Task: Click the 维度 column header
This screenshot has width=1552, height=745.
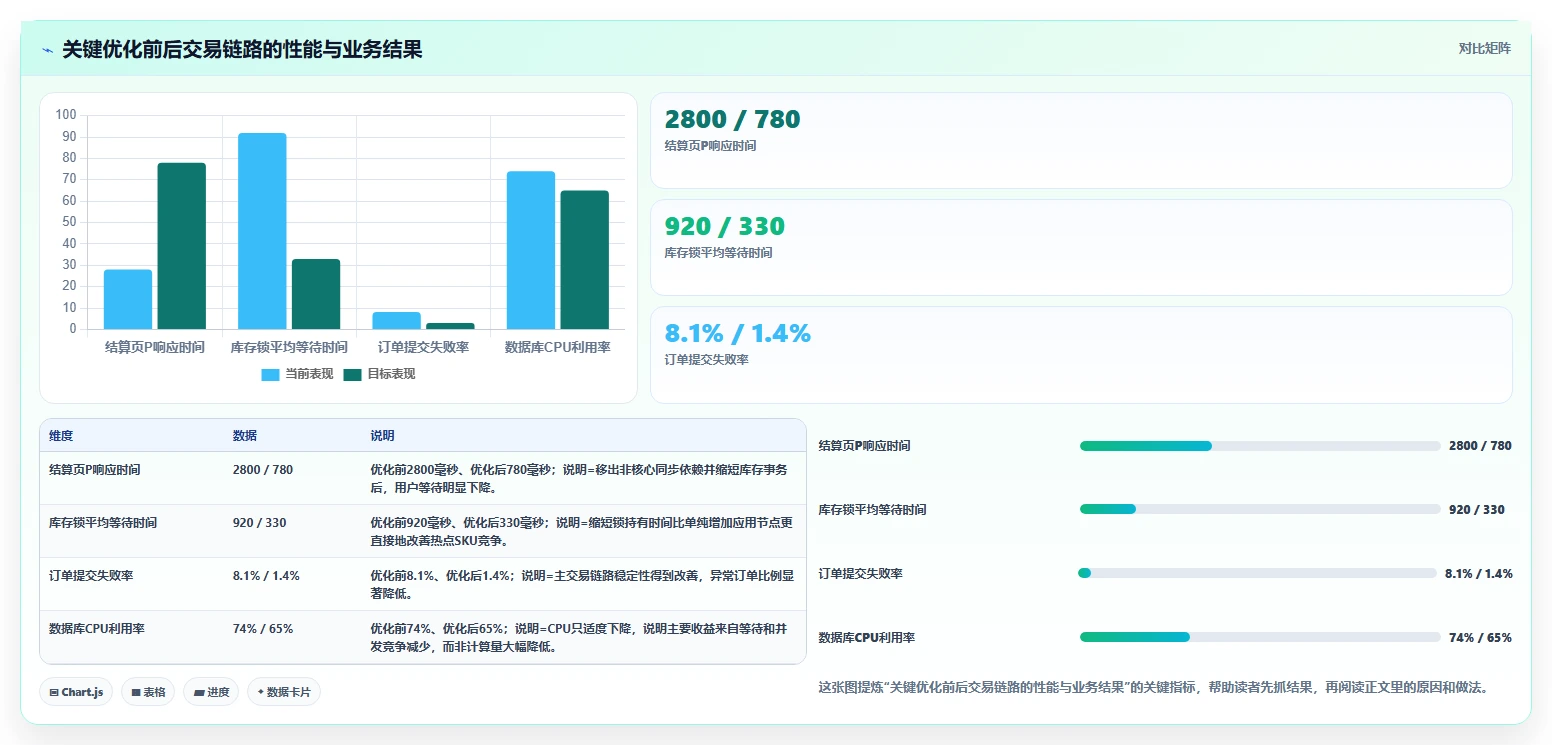Action: (61, 436)
